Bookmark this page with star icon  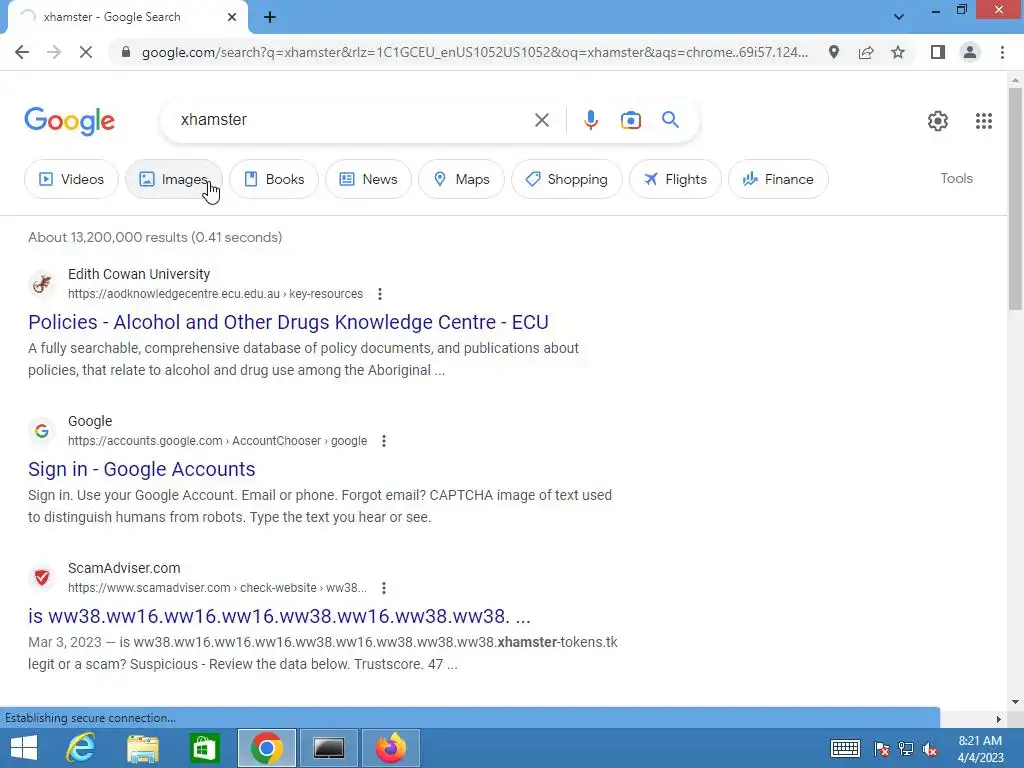click(x=898, y=52)
